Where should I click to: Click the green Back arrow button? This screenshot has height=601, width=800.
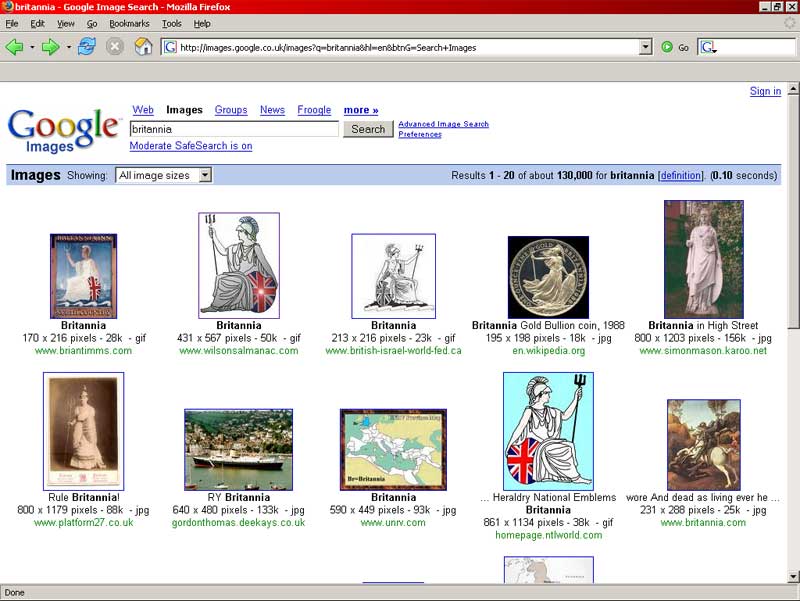click(x=14, y=47)
